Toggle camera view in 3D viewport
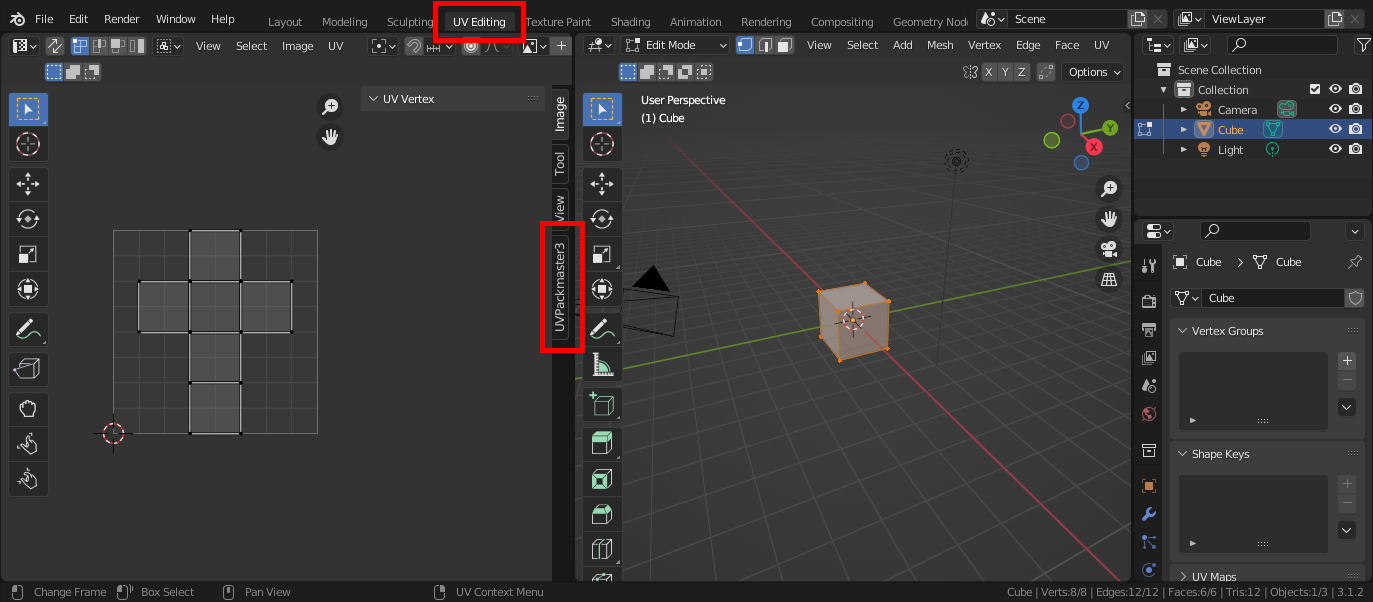Screen dimensions: 1373x602 click(1109, 249)
